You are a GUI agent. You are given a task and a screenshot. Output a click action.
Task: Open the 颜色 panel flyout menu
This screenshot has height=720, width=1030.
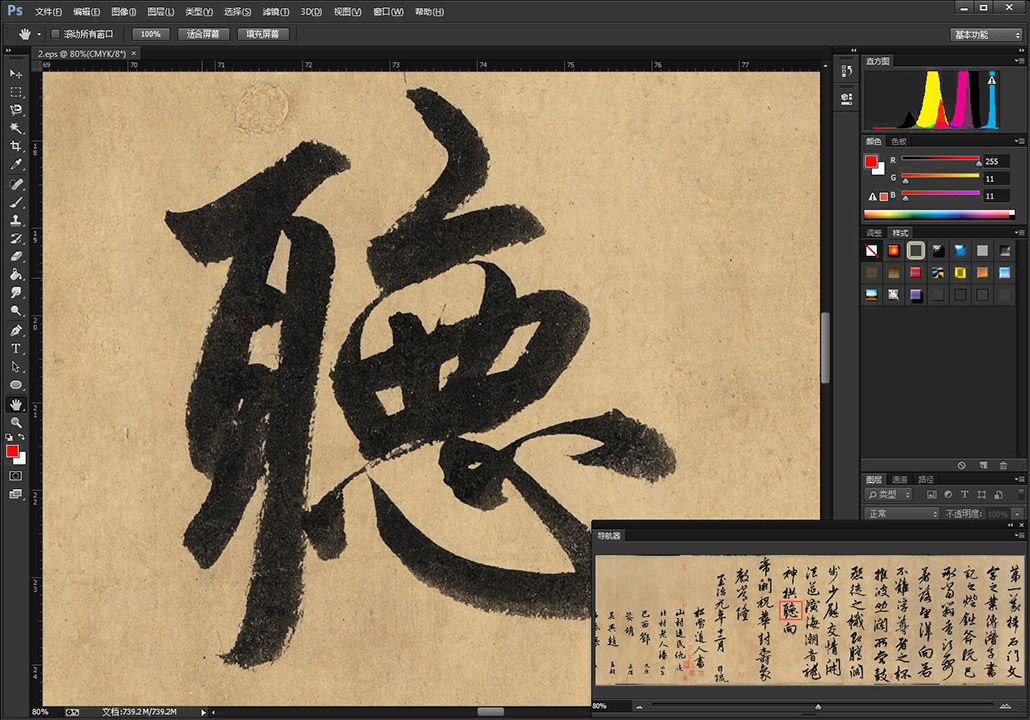pos(1019,141)
